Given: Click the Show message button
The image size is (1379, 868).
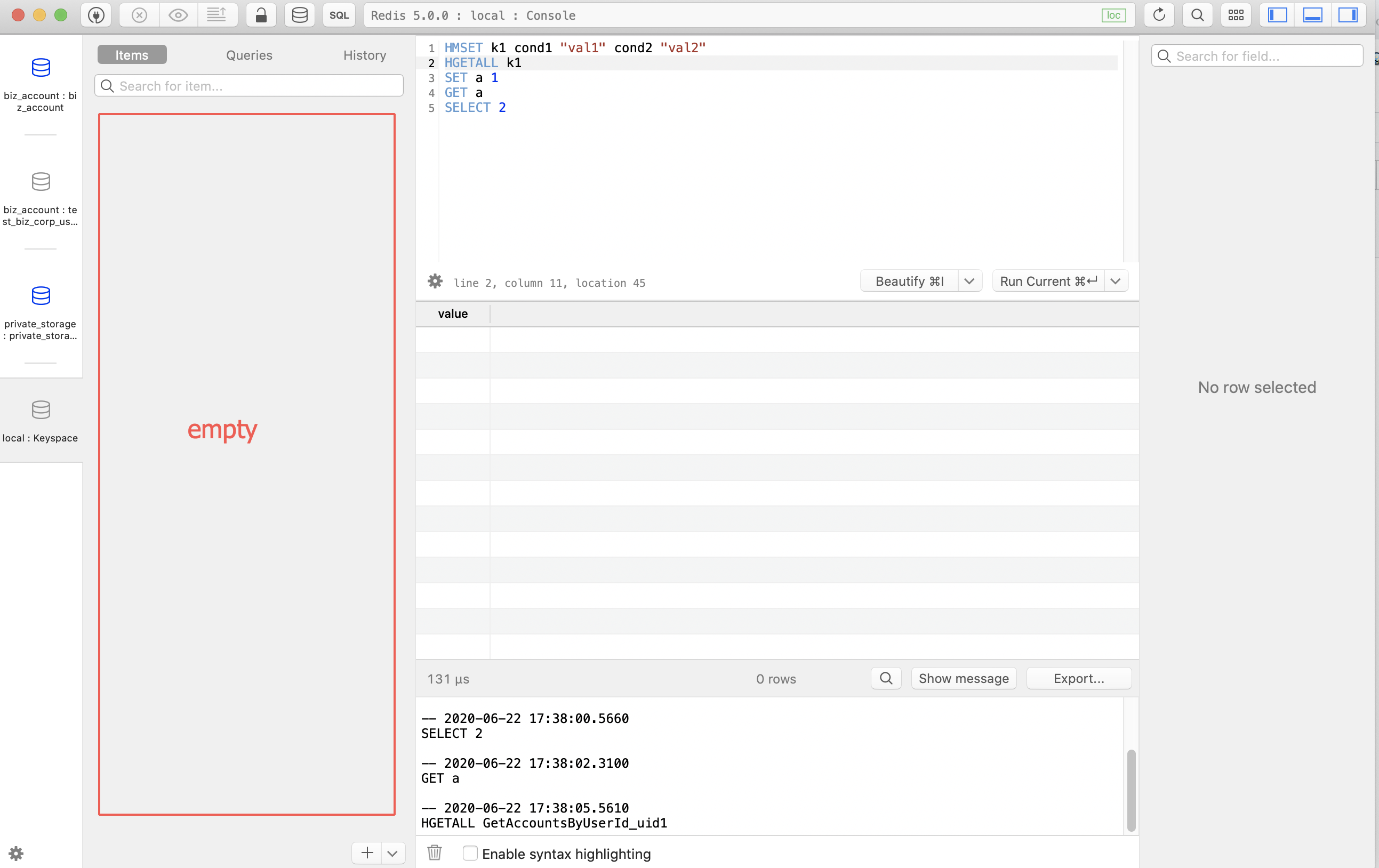Looking at the screenshot, I should (963, 678).
